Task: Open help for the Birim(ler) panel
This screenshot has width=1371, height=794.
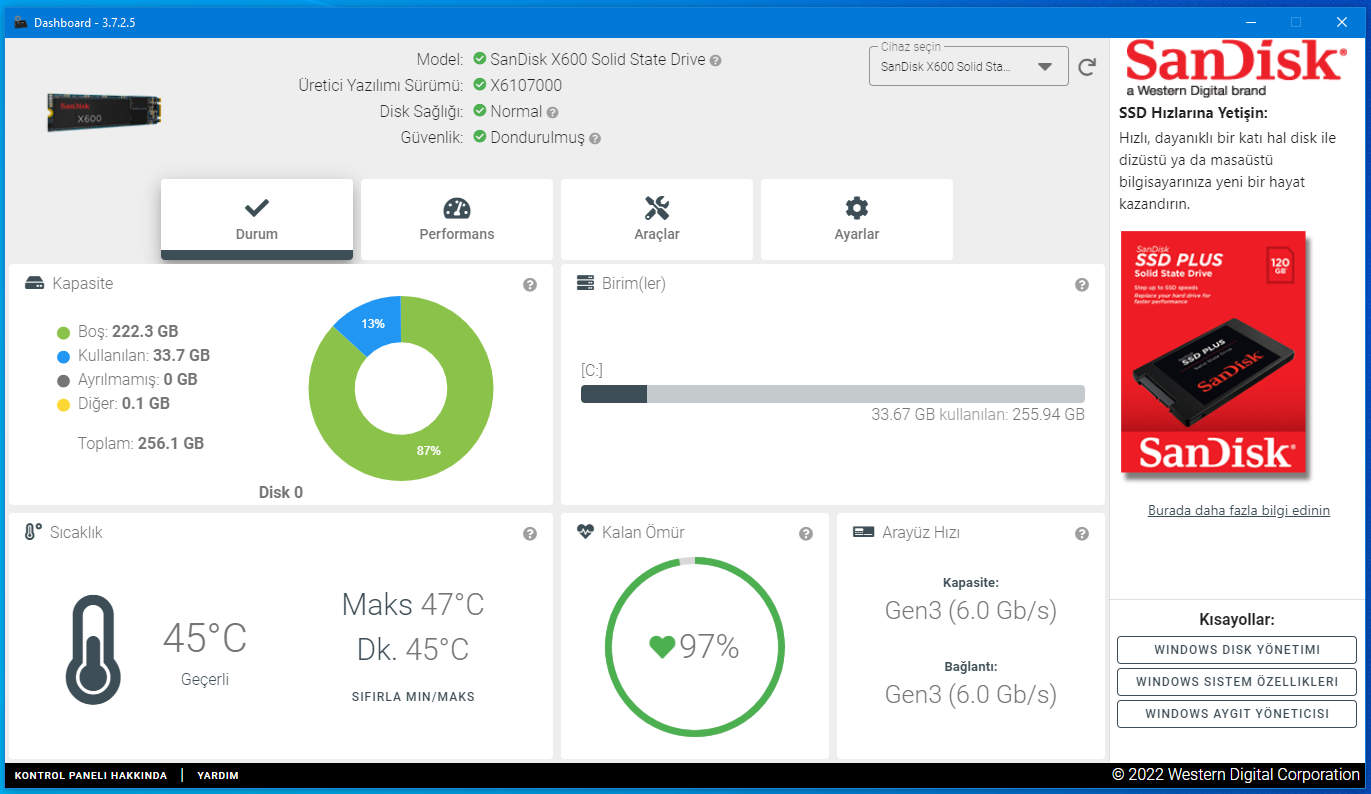Action: (1082, 285)
